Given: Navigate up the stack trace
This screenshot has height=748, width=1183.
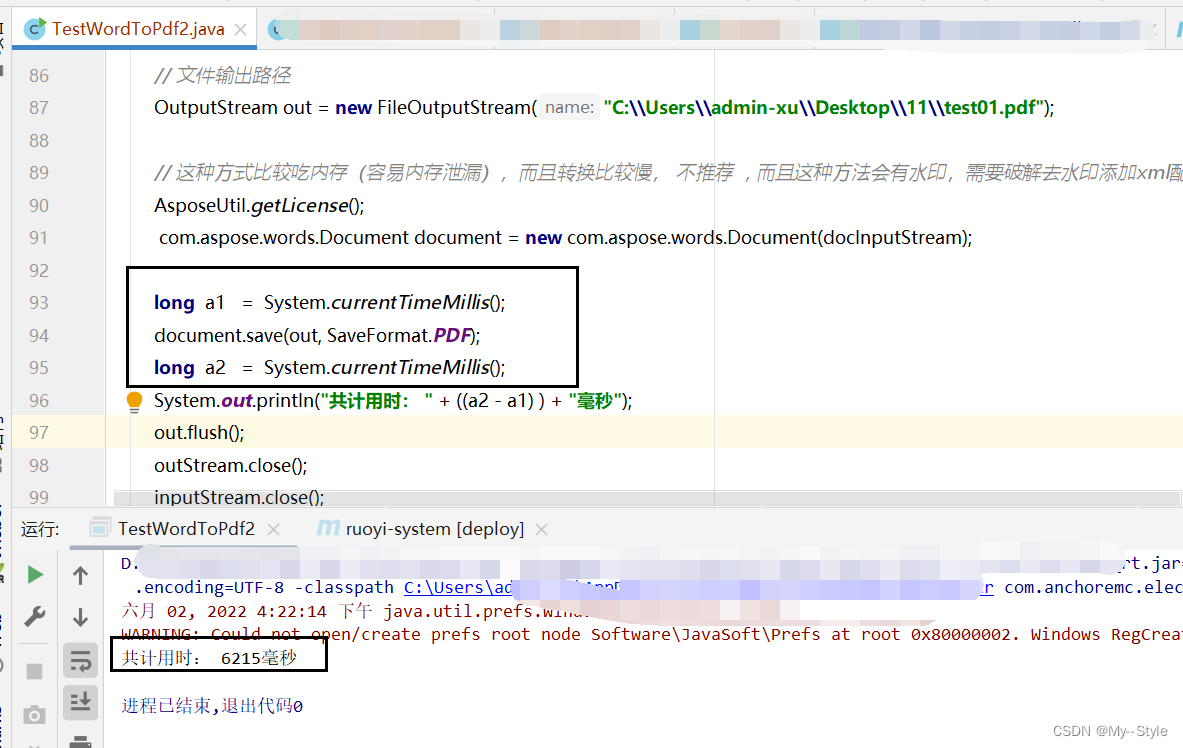Looking at the screenshot, I should pos(80,575).
